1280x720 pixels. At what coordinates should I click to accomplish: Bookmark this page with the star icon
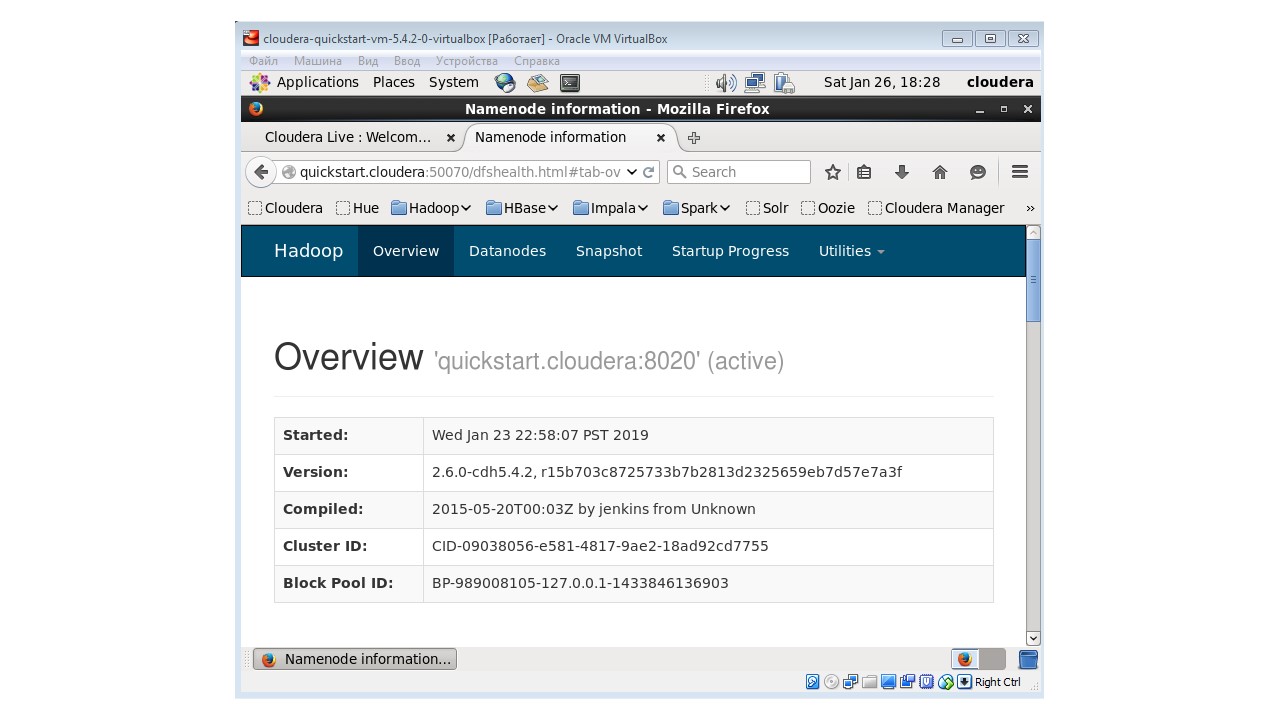pyautogui.click(x=832, y=172)
